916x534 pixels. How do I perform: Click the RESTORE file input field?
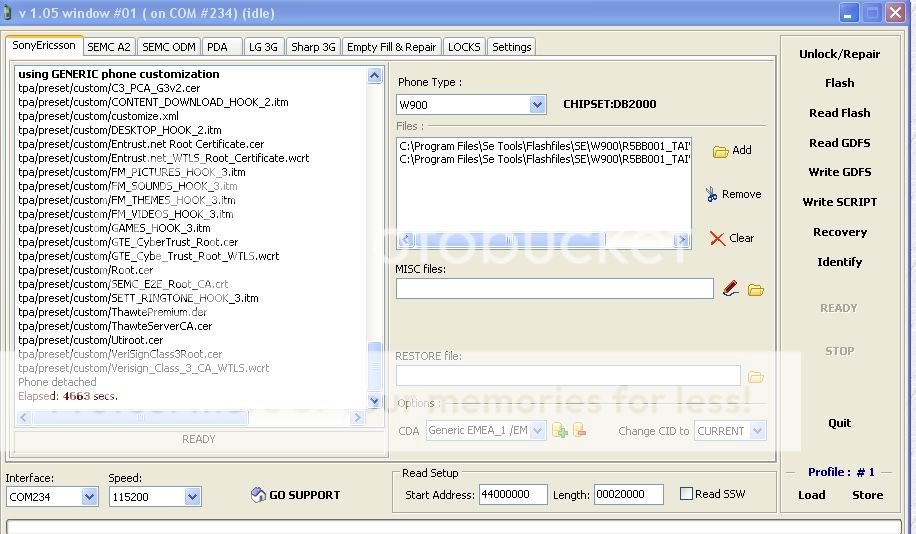point(568,376)
